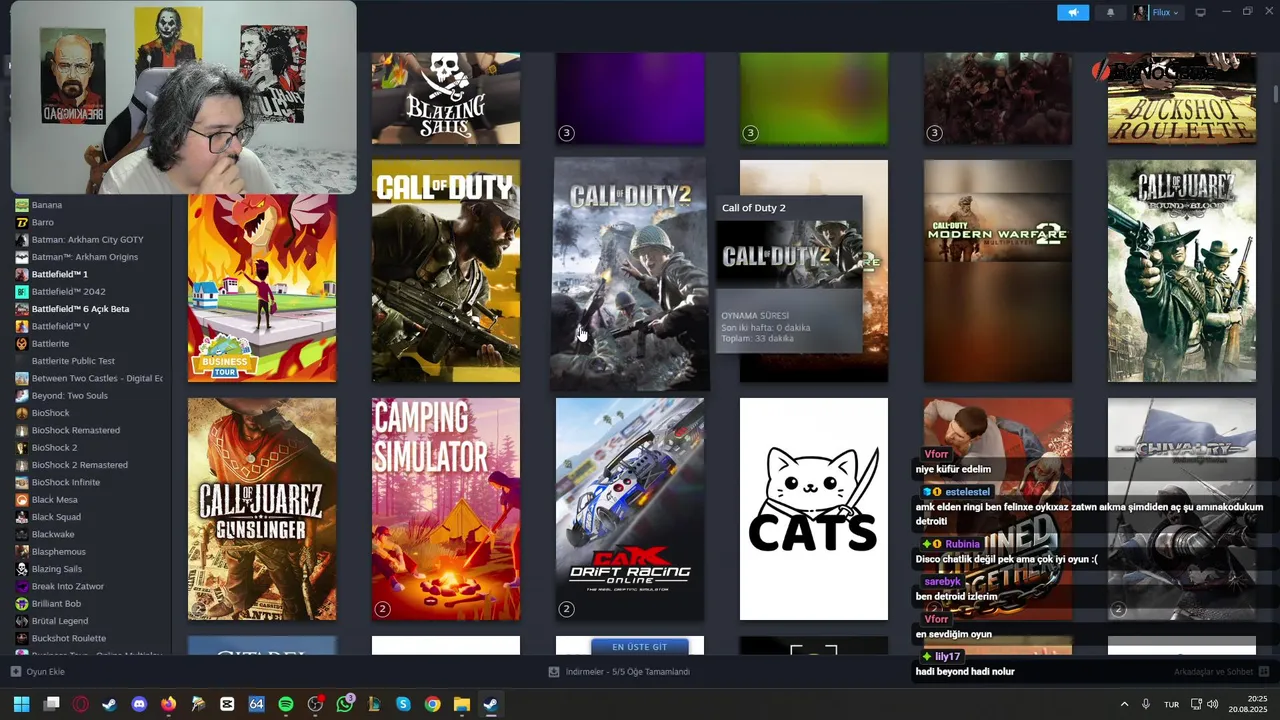Open Call of Juarez Bound in Blood cover
This screenshot has width=1280, height=720.
[x=1182, y=271]
